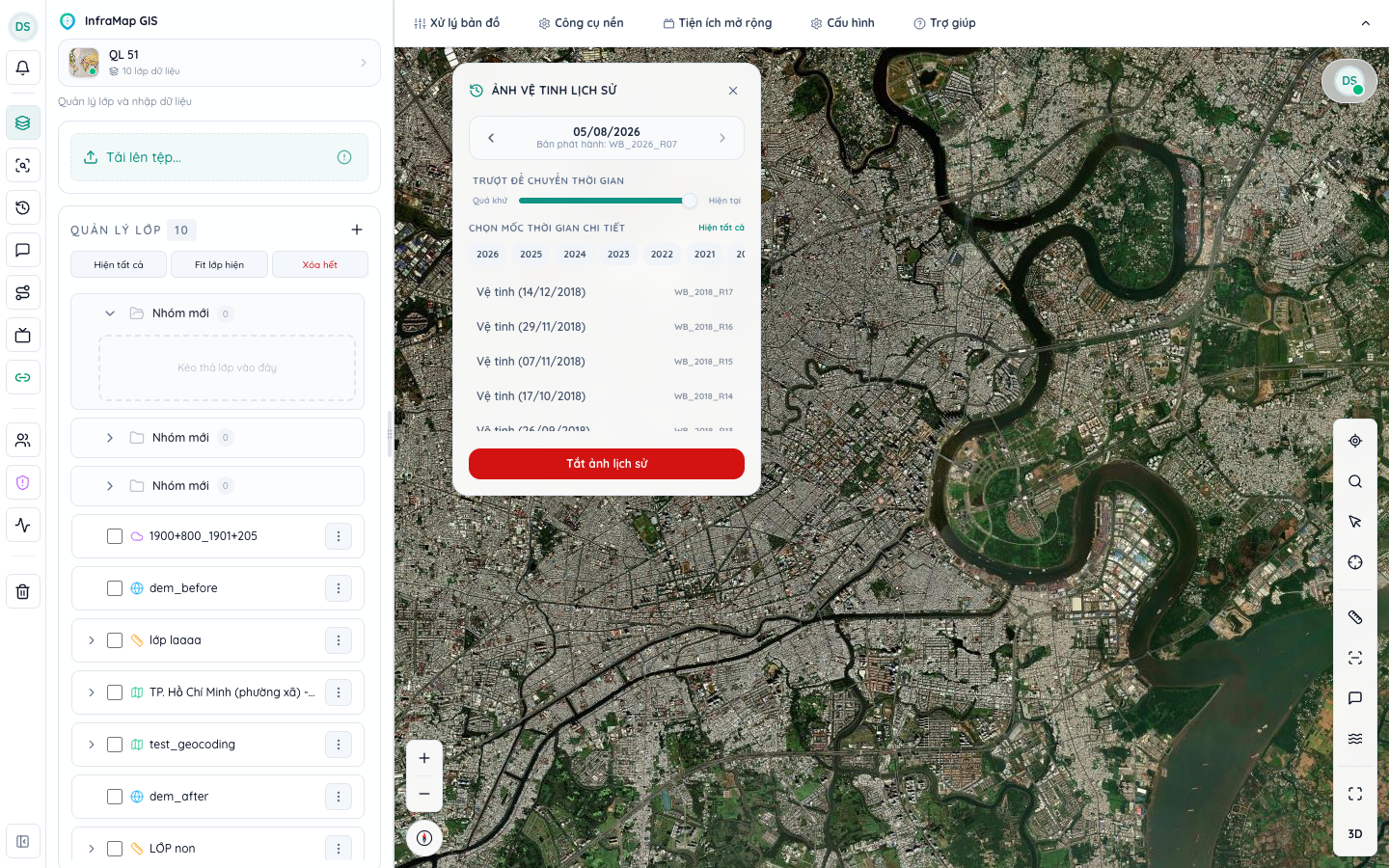Locate my position on map
1389x868 pixels.
click(x=1355, y=441)
